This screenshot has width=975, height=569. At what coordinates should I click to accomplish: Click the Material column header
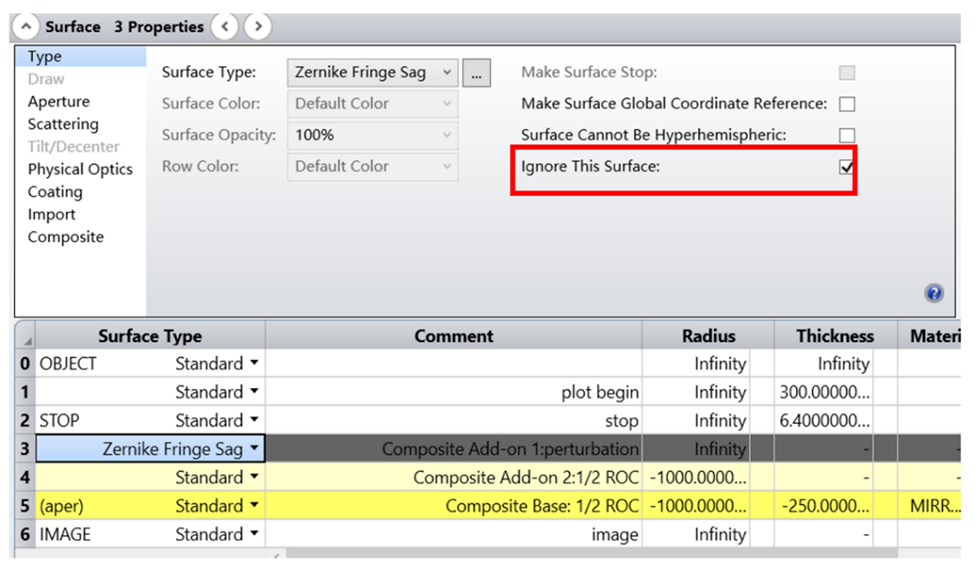click(930, 336)
